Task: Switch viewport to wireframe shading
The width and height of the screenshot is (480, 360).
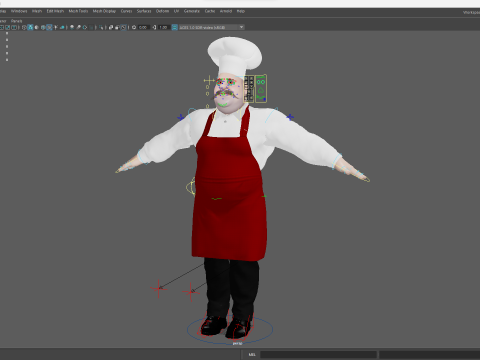Action: 24,27
